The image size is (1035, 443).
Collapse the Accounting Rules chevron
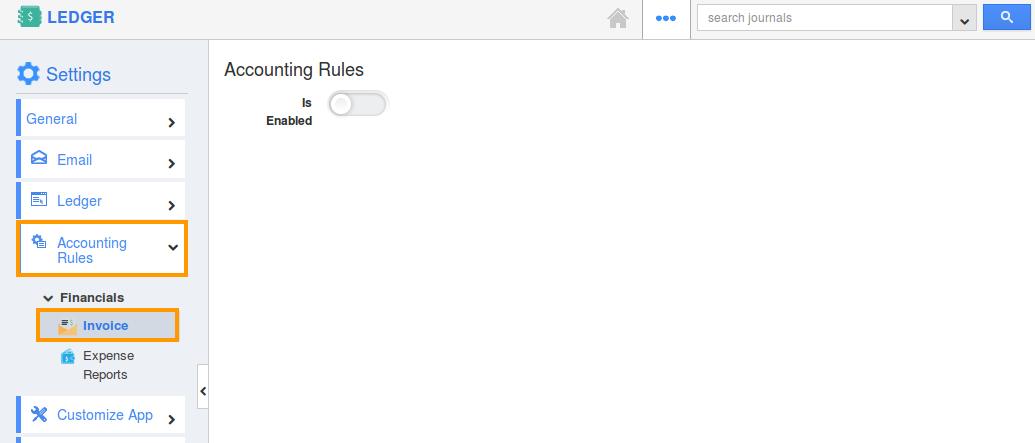(173, 248)
